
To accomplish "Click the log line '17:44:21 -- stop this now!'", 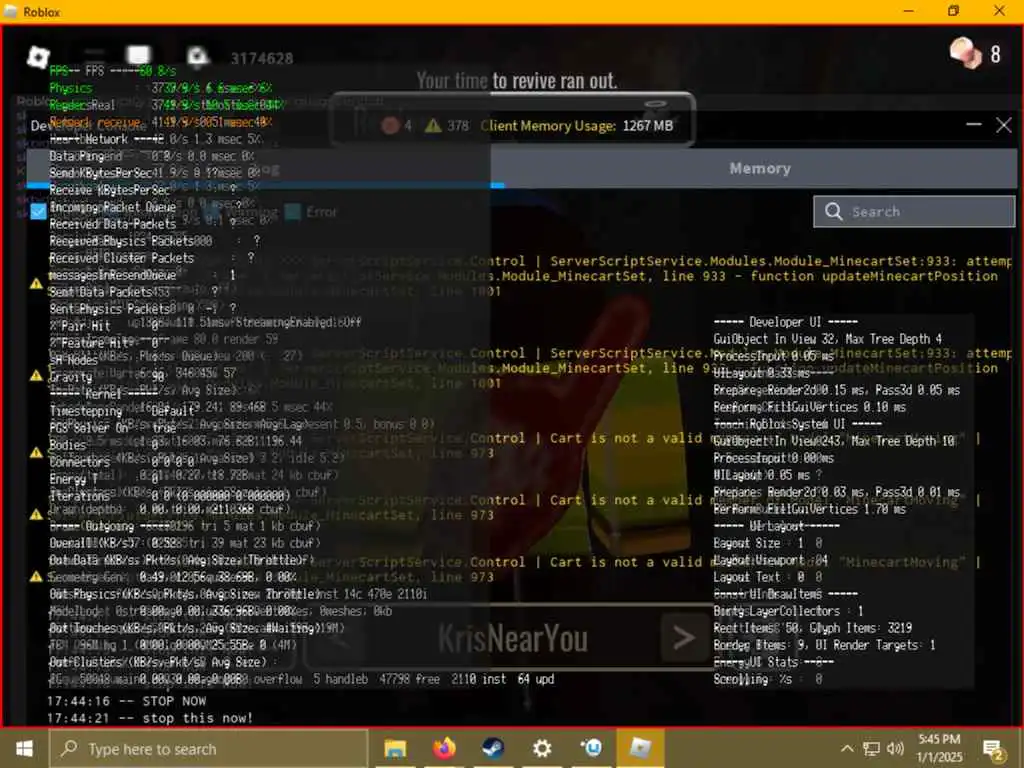I will coord(150,718).
